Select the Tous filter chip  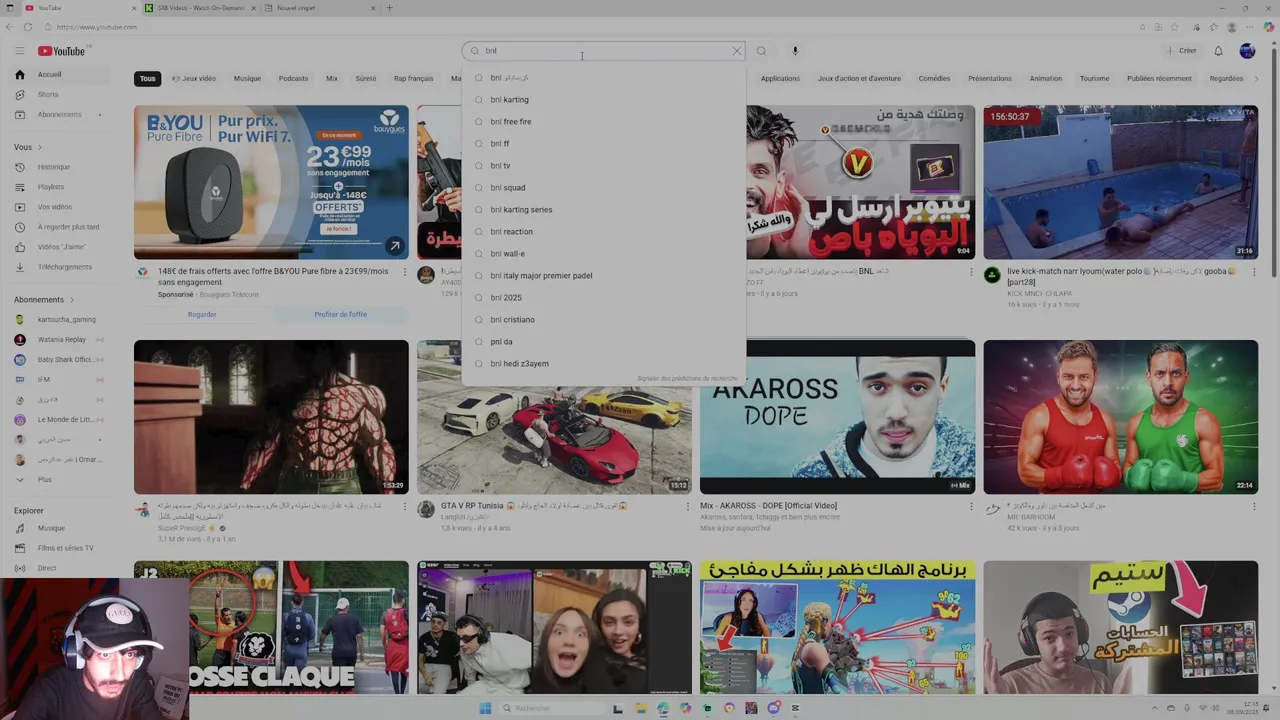click(148, 79)
